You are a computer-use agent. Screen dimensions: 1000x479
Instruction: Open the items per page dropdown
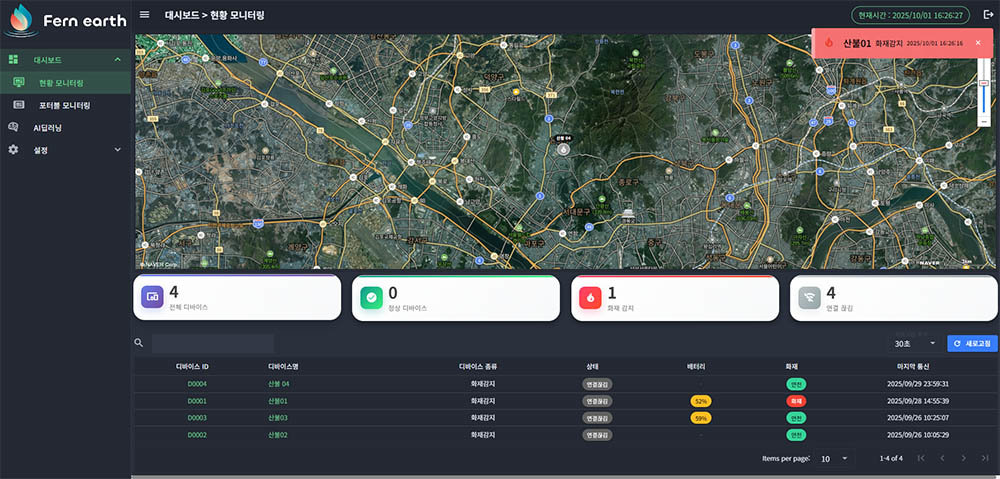point(833,458)
